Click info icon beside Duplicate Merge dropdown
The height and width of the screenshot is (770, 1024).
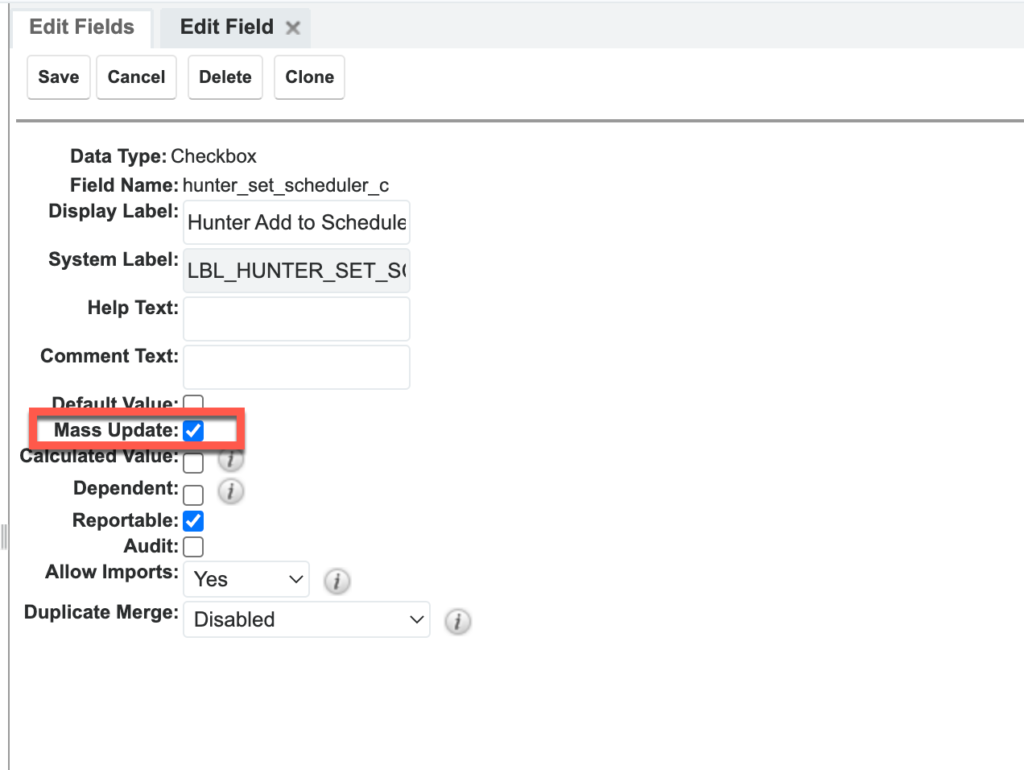pos(457,621)
